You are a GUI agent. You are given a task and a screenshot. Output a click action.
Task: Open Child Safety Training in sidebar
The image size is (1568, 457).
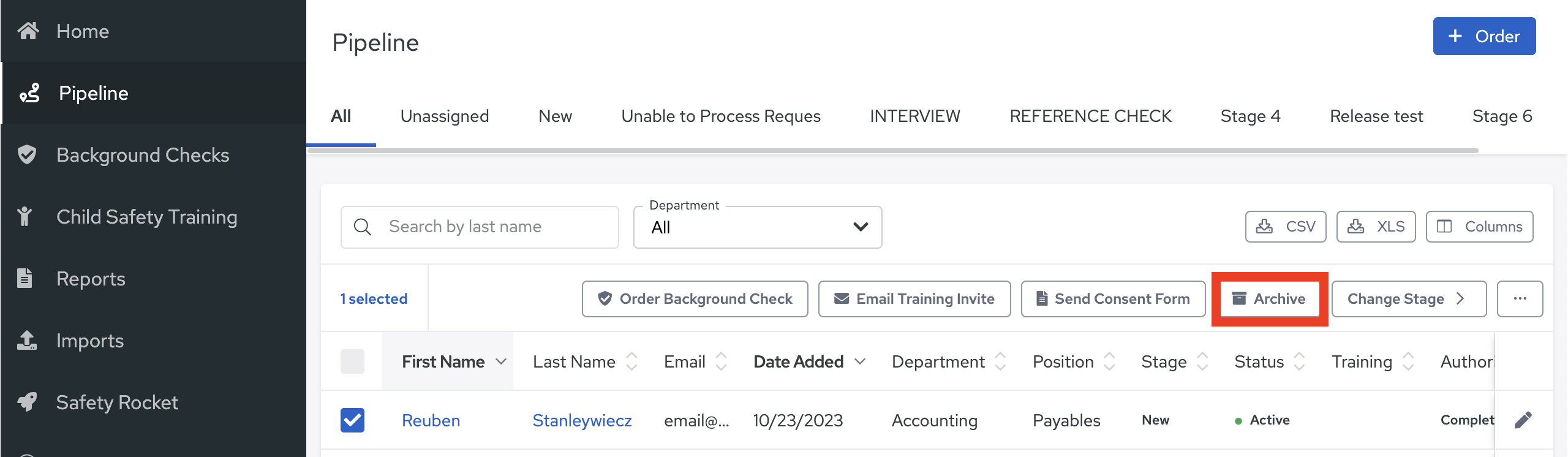point(153,216)
